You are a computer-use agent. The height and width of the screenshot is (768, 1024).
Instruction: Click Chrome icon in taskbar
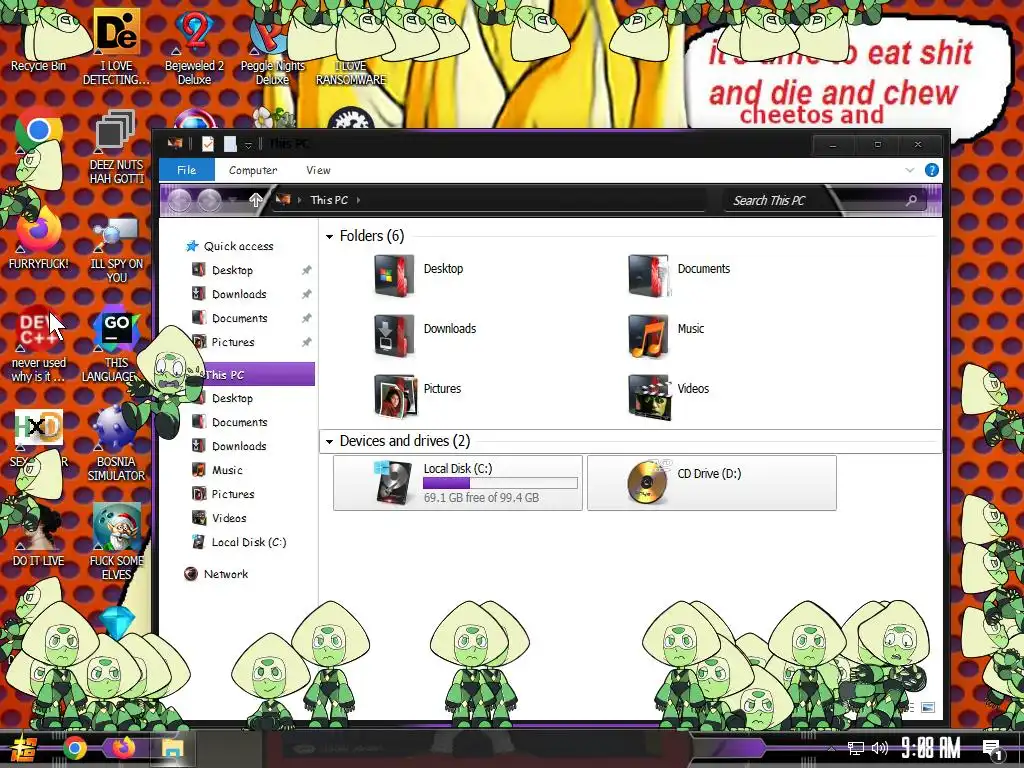(74, 748)
